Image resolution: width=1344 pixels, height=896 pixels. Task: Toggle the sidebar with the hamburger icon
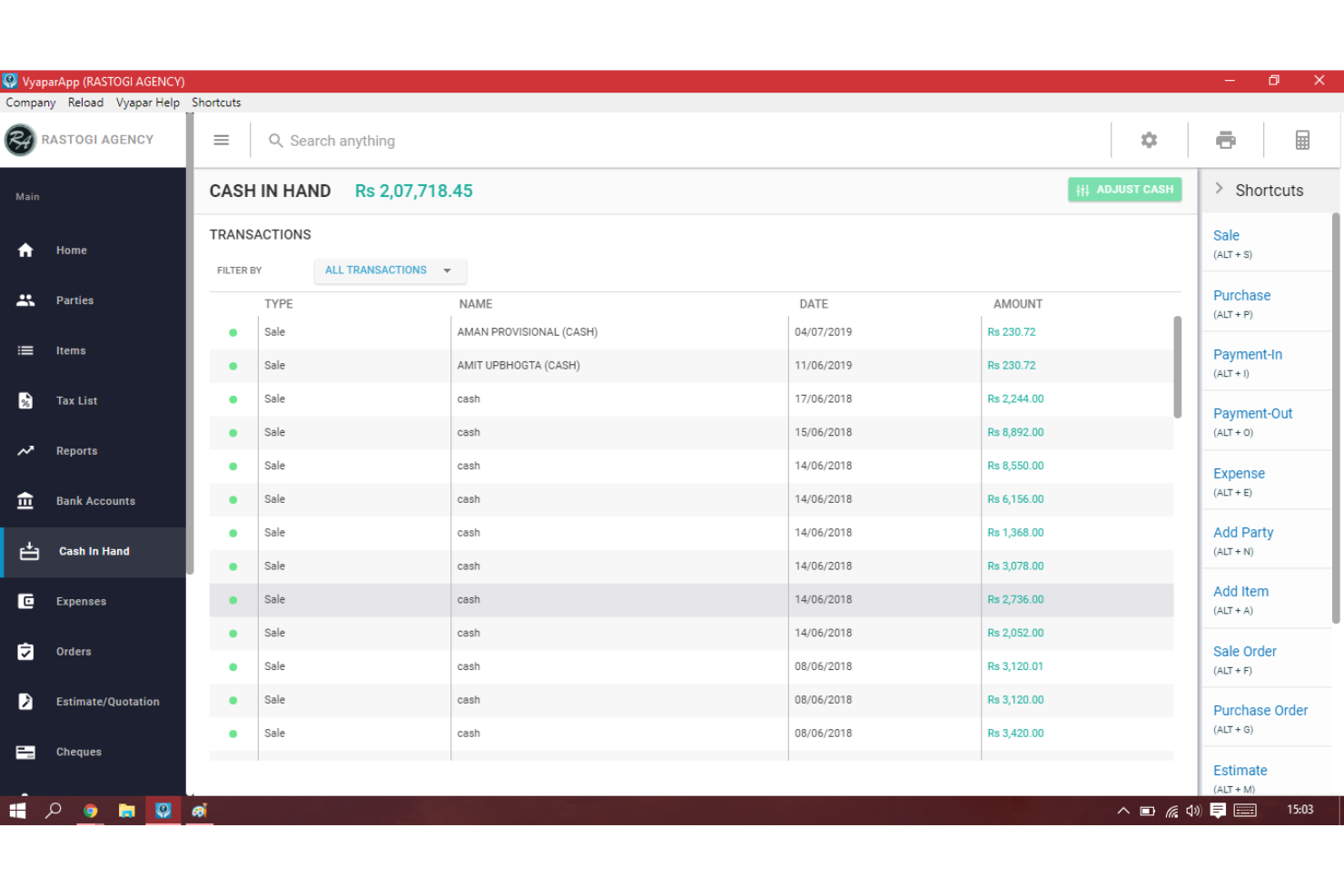221,140
